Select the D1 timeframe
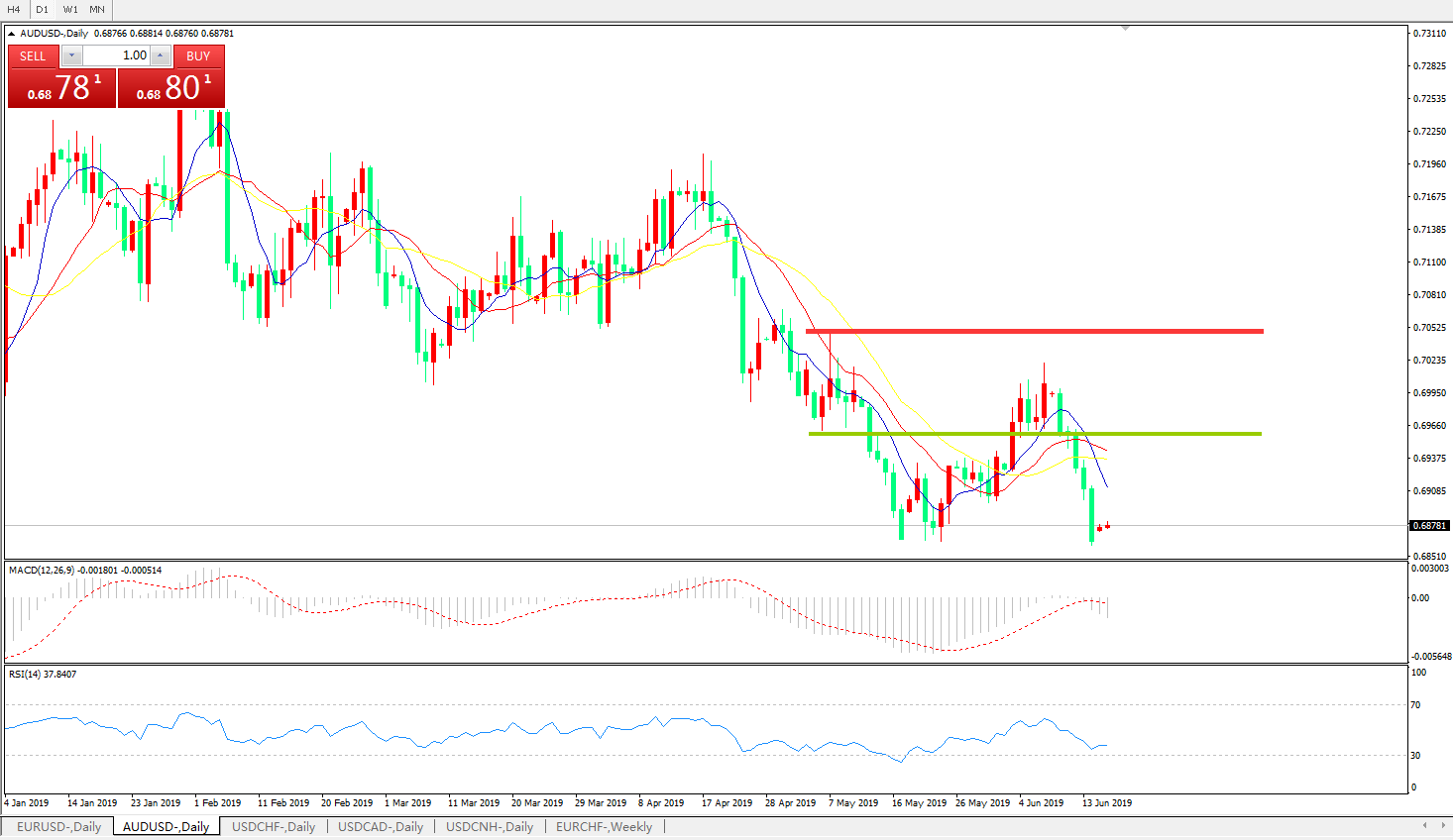Viewport: 1453px width, 840px height. [42, 9]
